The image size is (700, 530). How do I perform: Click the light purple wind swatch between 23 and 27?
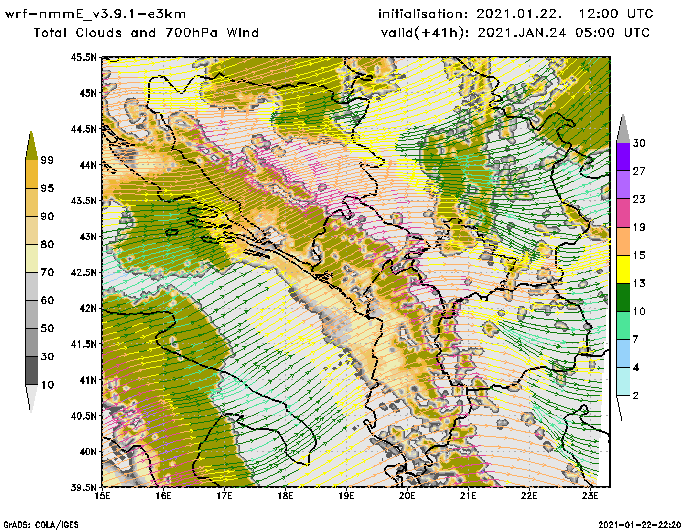(x=623, y=185)
